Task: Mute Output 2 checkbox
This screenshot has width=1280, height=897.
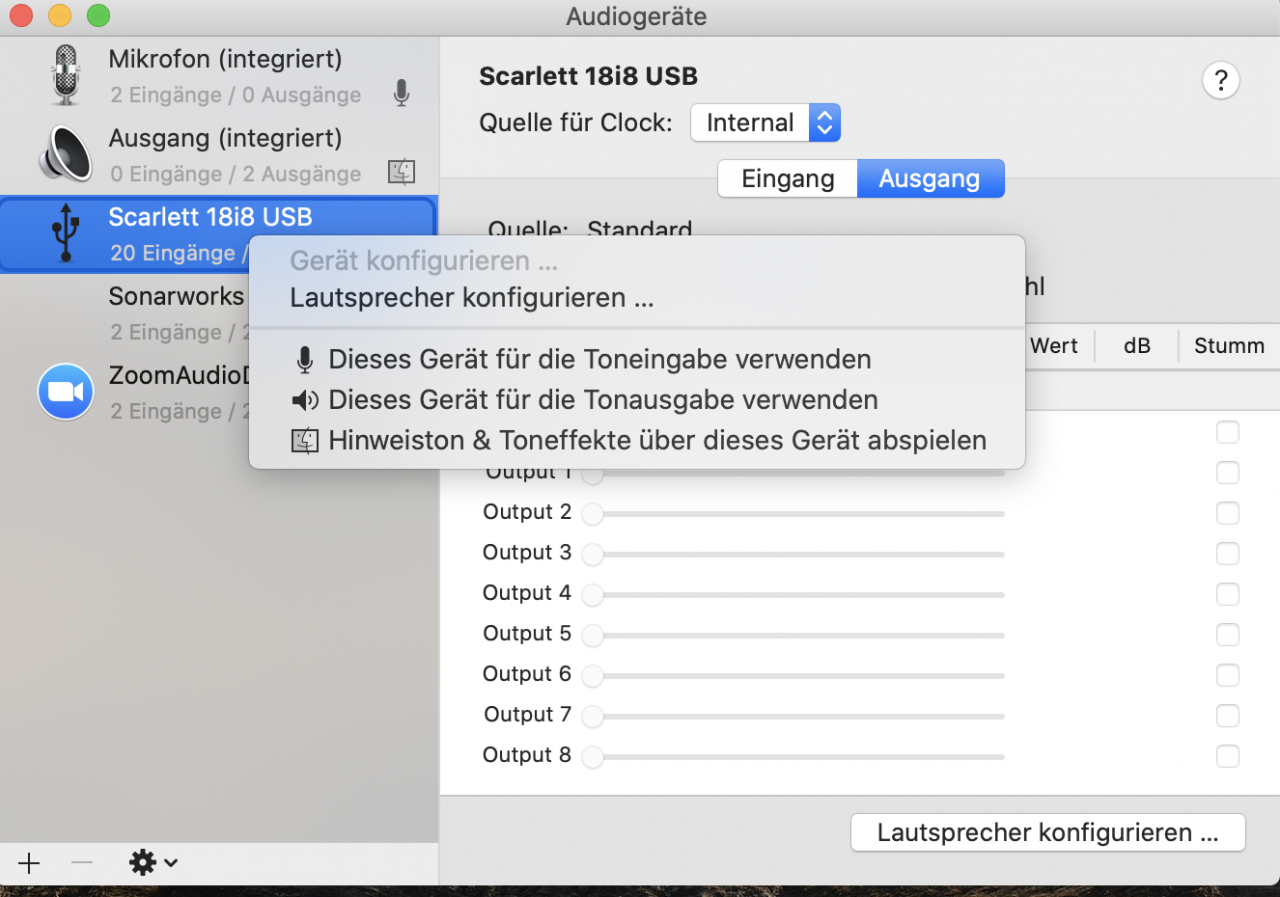Action: tap(1227, 513)
